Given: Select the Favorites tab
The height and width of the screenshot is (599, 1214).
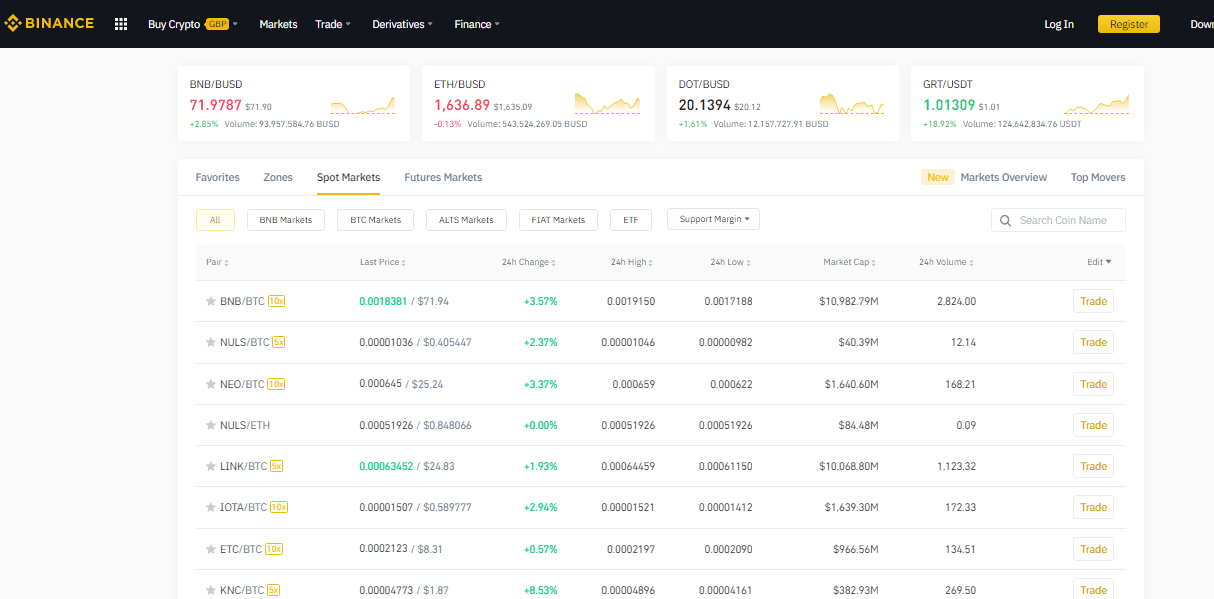Looking at the screenshot, I should [218, 177].
